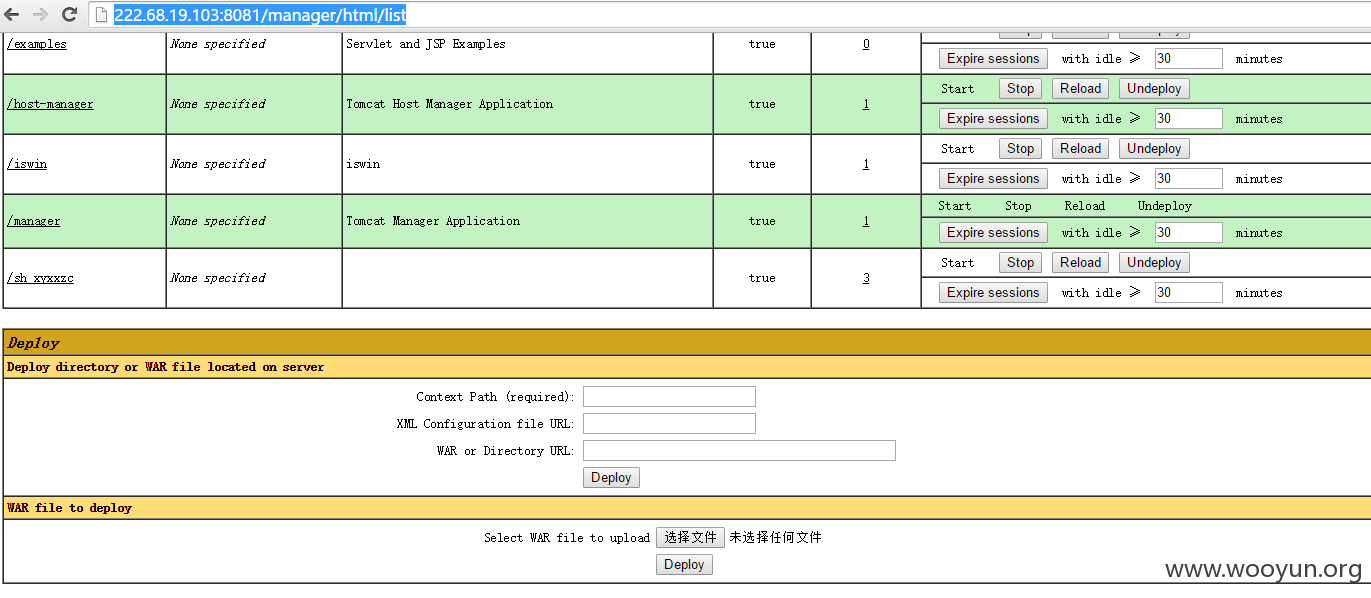The height and width of the screenshot is (598, 1371).
Task: Open the /iswin application link
Action: (27, 164)
